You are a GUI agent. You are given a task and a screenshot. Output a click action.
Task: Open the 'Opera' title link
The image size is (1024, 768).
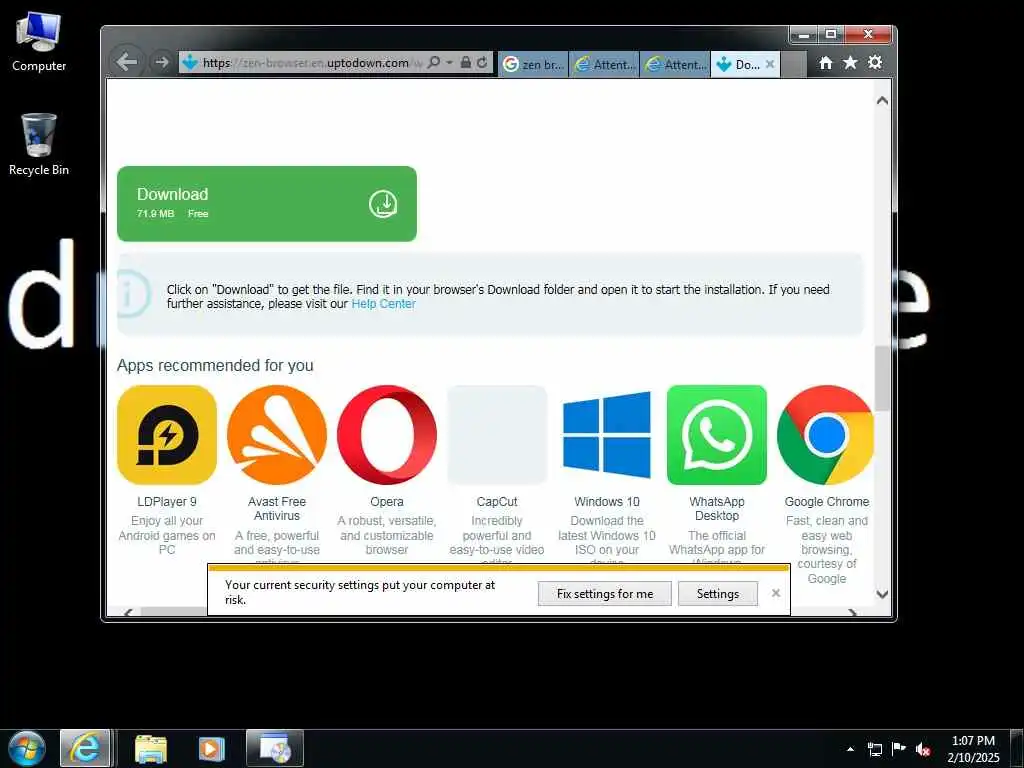387,502
